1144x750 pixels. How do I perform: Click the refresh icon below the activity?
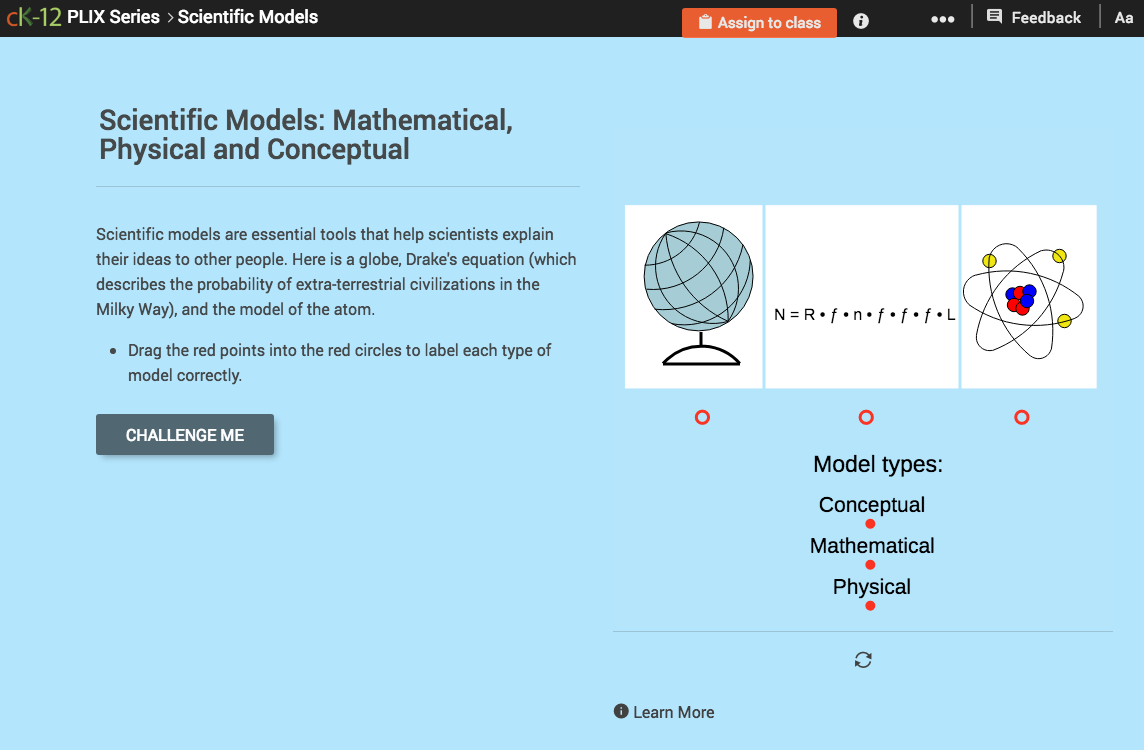coord(863,659)
